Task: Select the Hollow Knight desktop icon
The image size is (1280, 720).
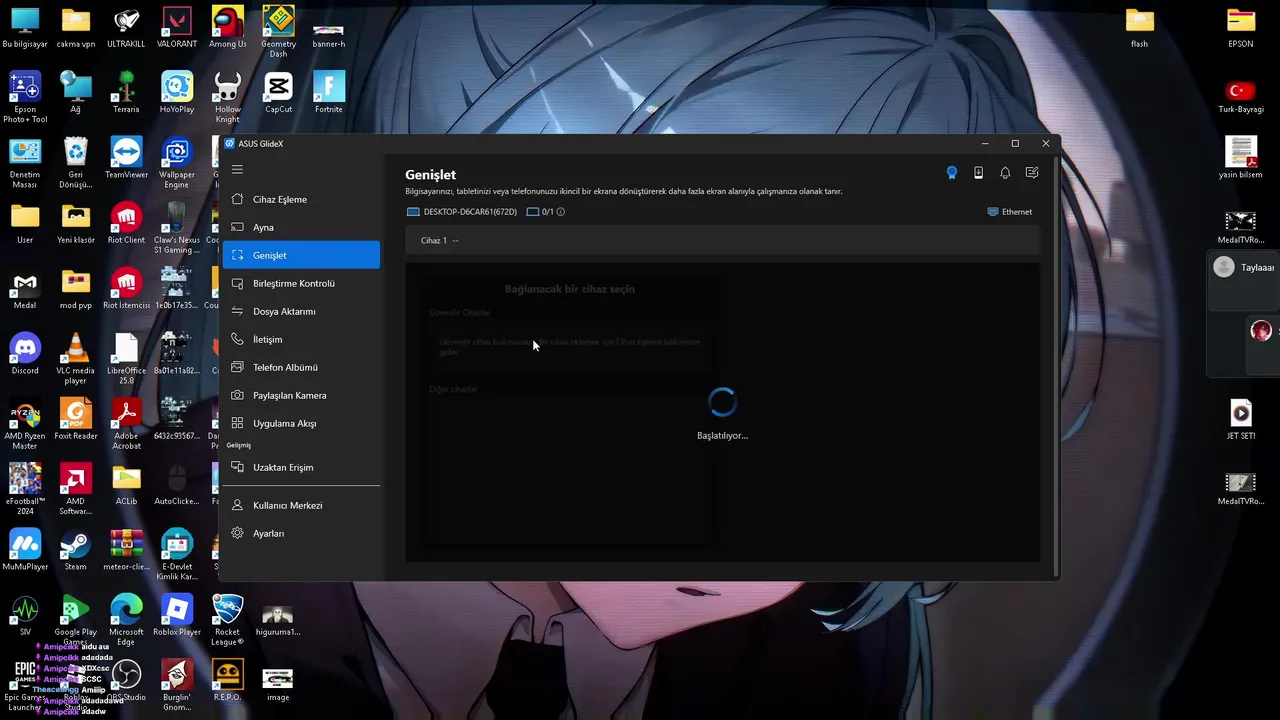Action: 228,97
